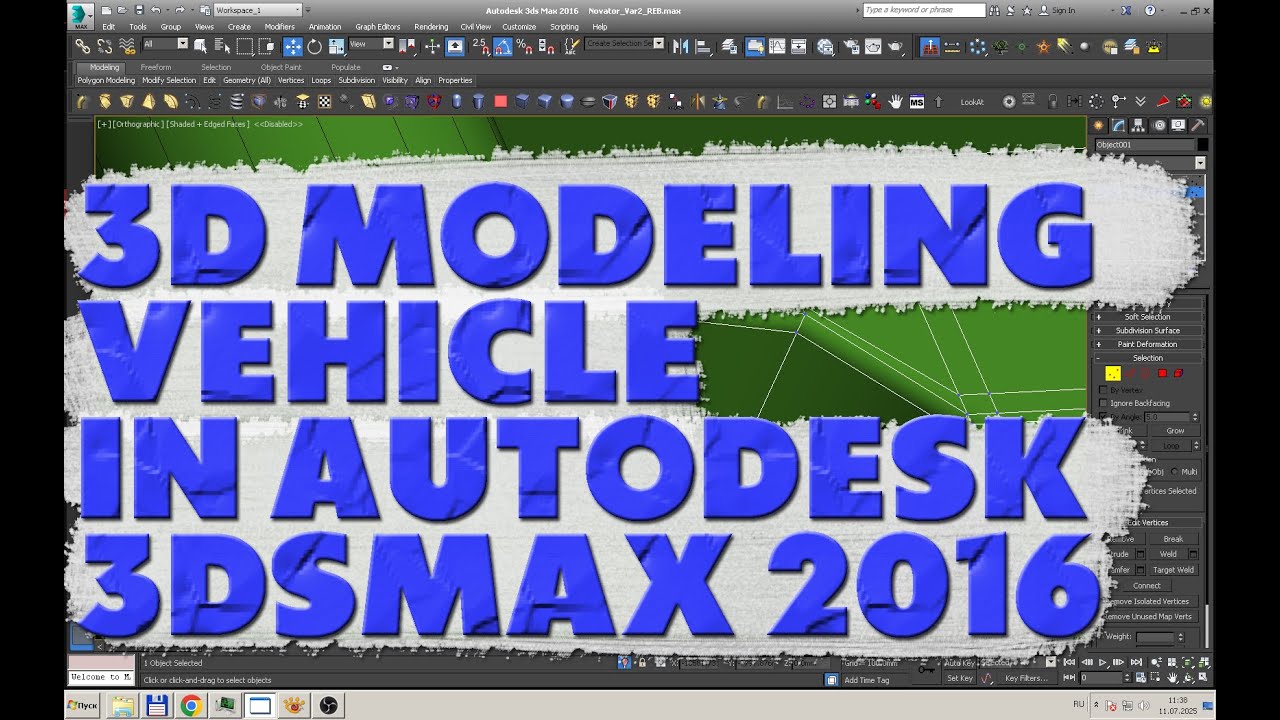
Task: Open the Create panel star tab icon
Action: (x=1100, y=125)
